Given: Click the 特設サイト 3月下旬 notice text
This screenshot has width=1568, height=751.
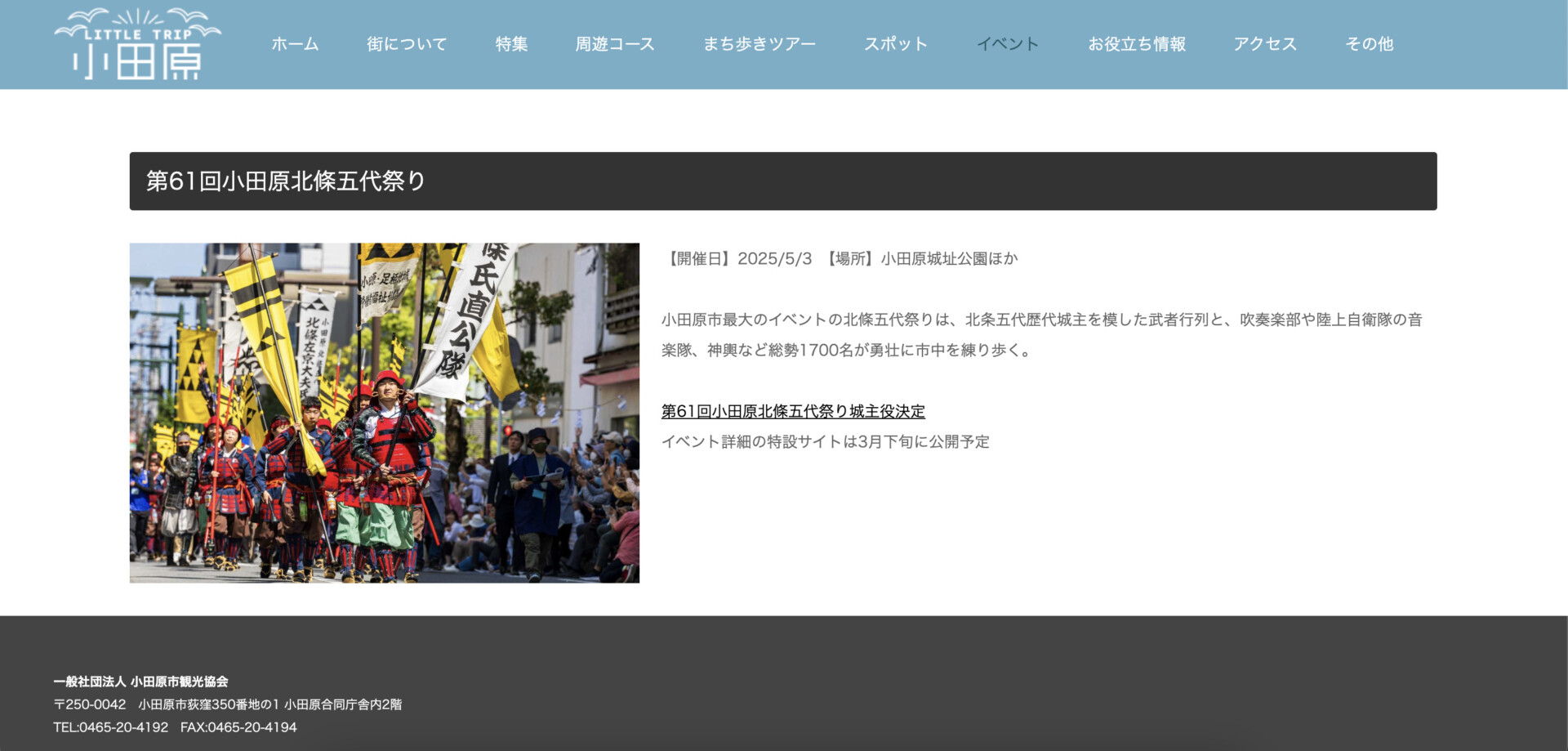Looking at the screenshot, I should pyautogui.click(x=825, y=442).
